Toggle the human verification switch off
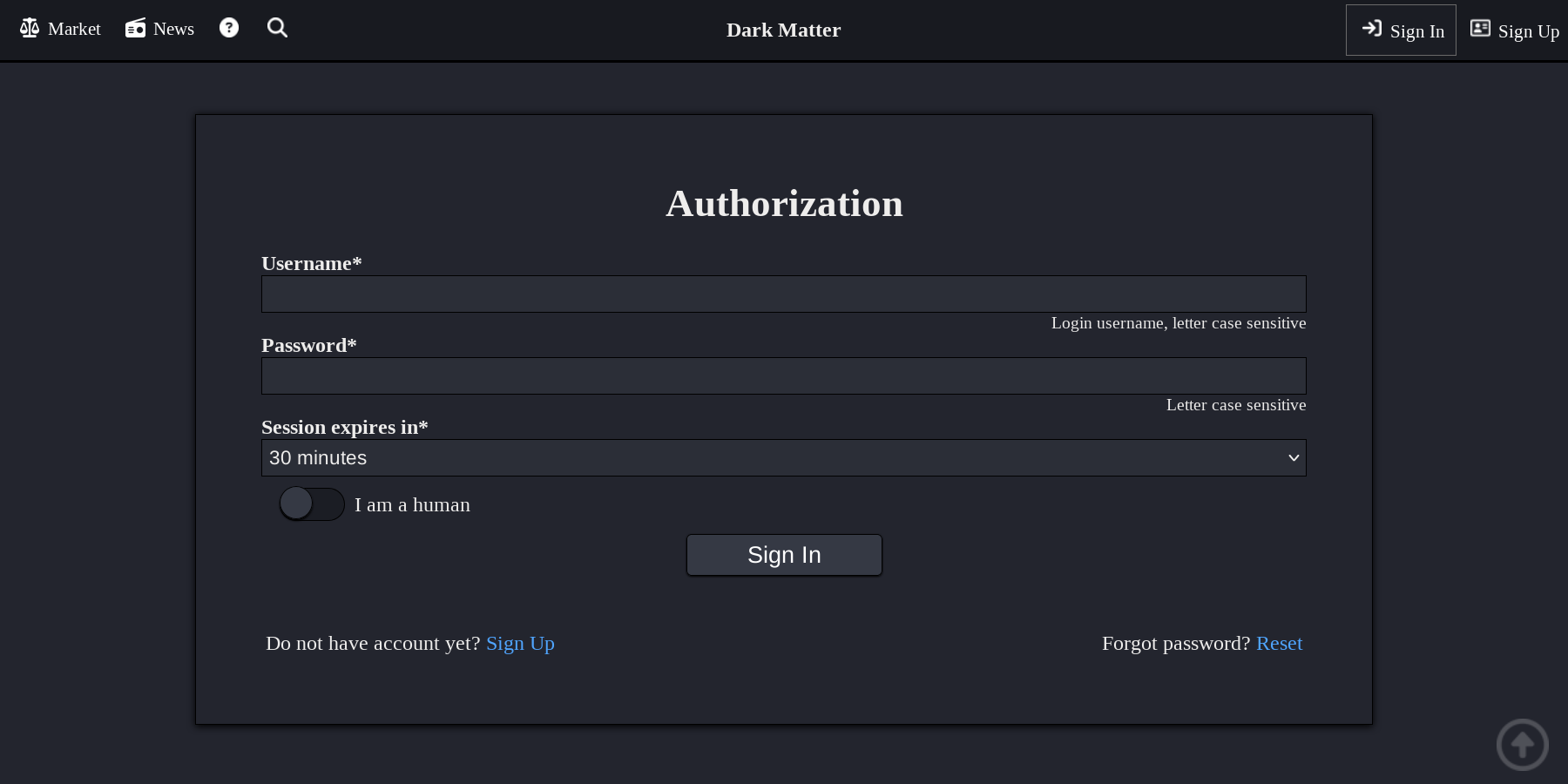This screenshot has height=784, width=1568. pos(311,504)
